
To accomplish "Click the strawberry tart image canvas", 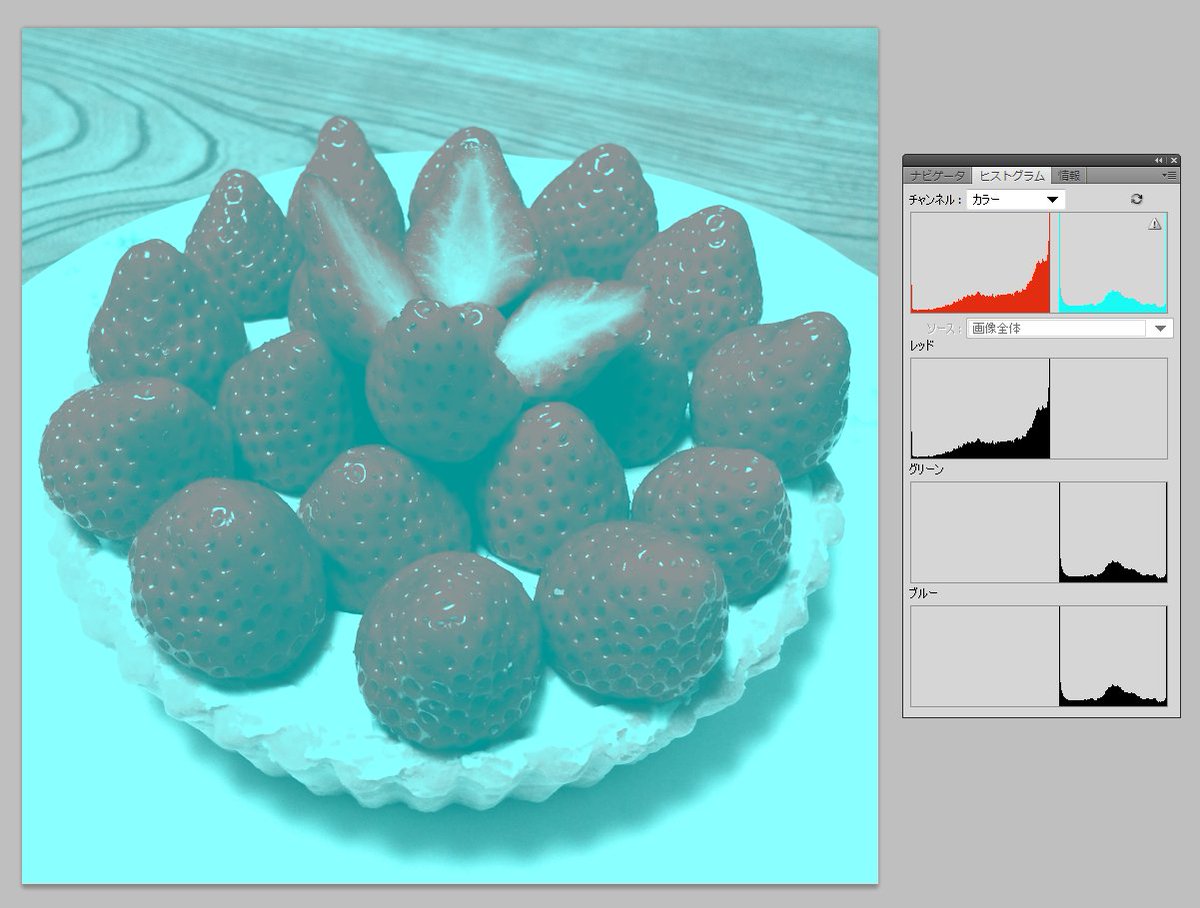I will click(x=450, y=456).
